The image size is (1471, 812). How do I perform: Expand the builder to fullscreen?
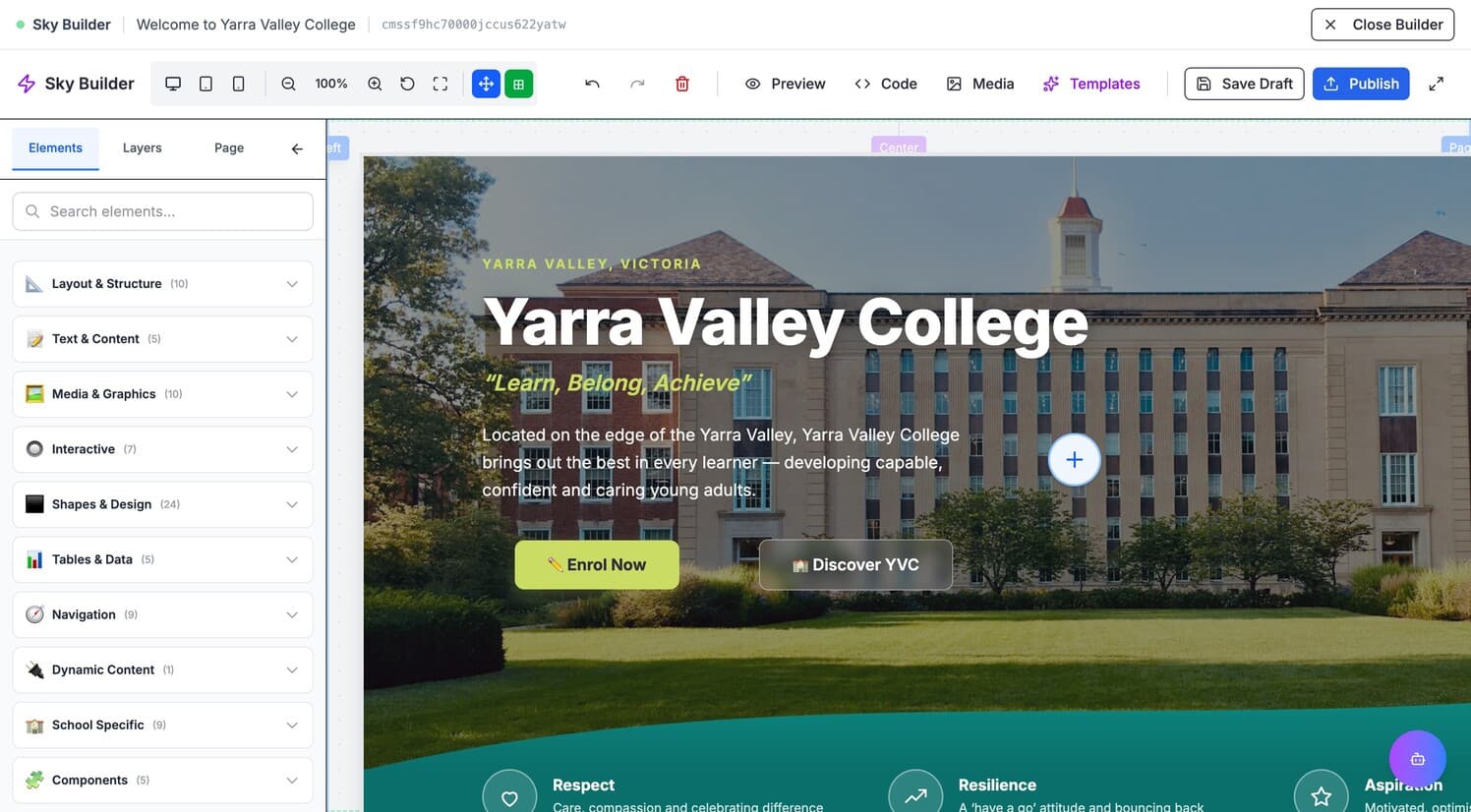point(1436,84)
